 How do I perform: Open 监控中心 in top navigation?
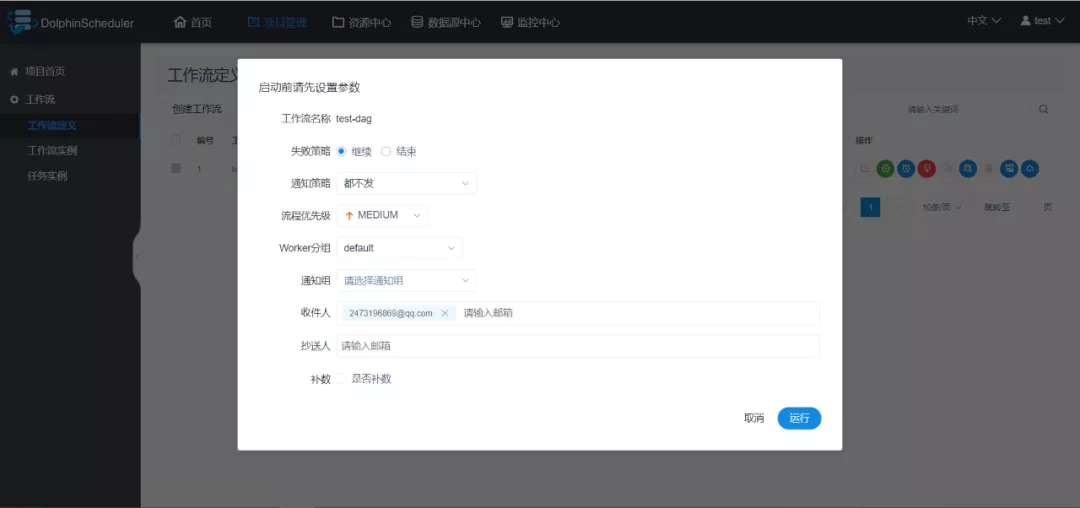coord(530,22)
